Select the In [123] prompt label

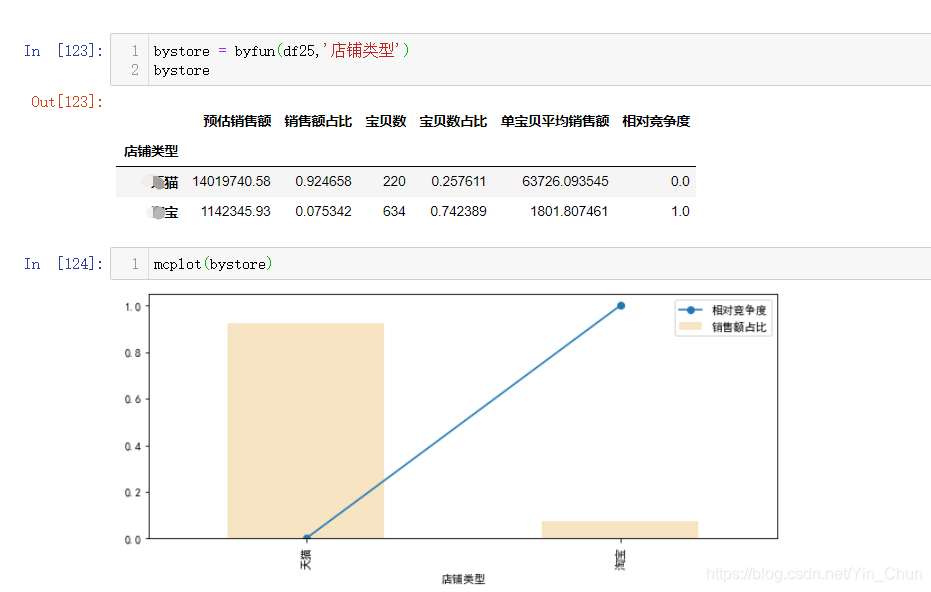(63, 51)
